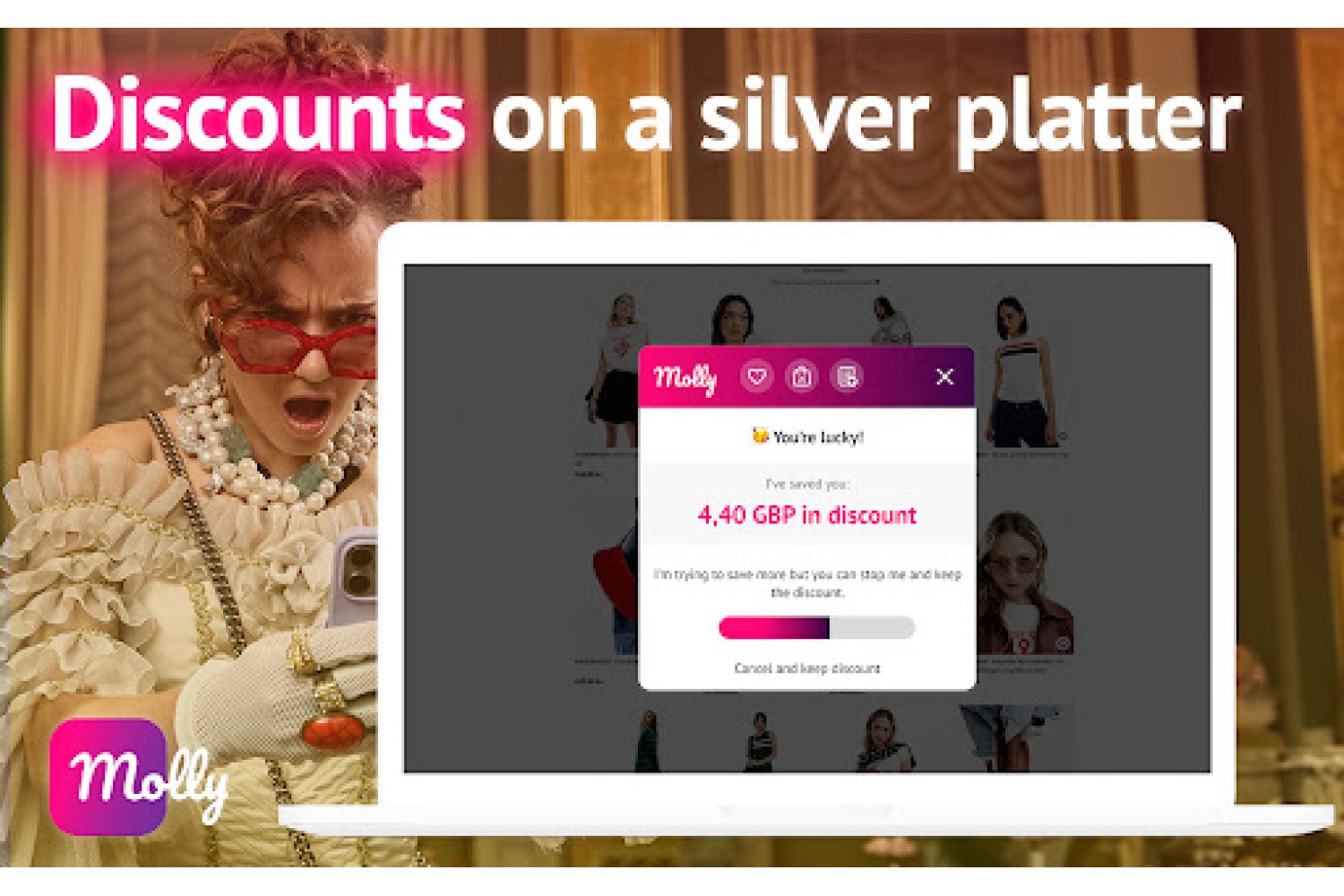1344x896 pixels.
Task: Save the striped tank top to wishlist
Action: tap(1063, 436)
